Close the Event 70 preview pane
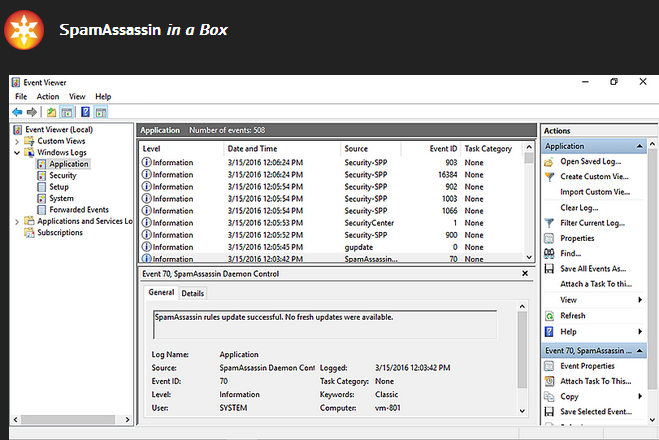 (525, 274)
